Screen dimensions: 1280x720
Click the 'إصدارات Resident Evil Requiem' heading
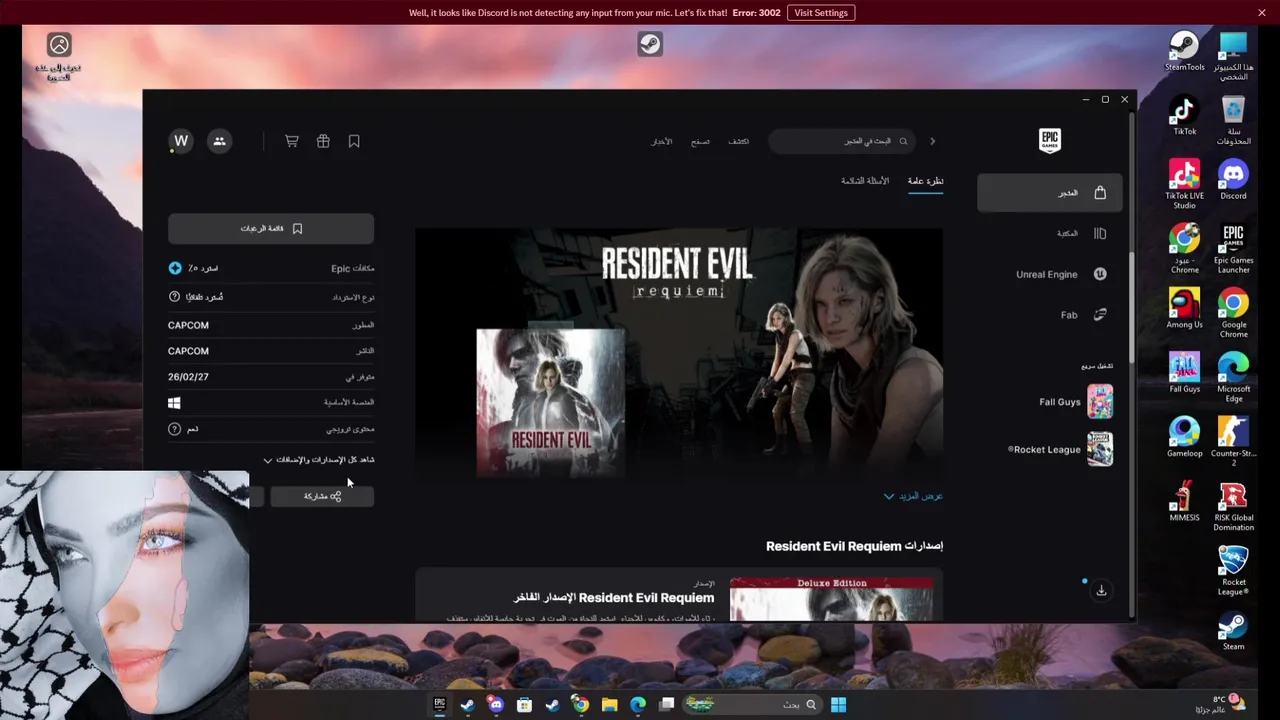(x=854, y=546)
